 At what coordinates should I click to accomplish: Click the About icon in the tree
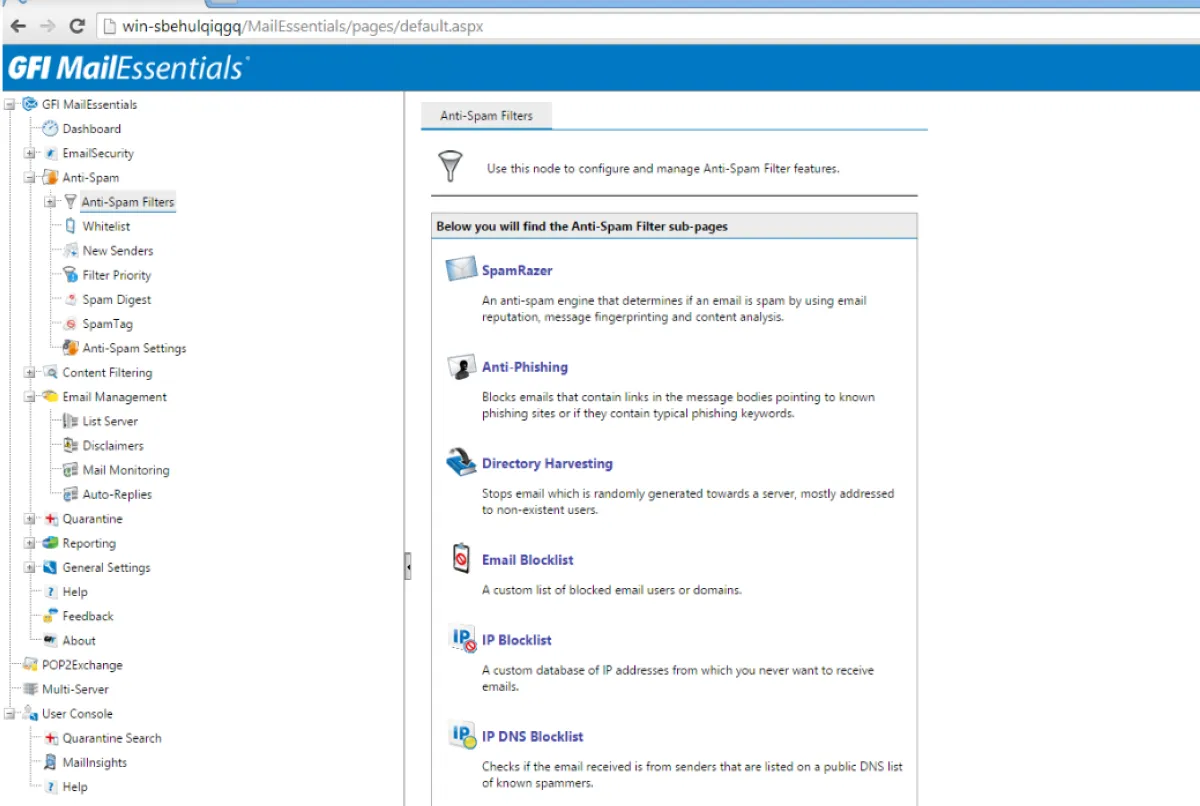(x=51, y=640)
